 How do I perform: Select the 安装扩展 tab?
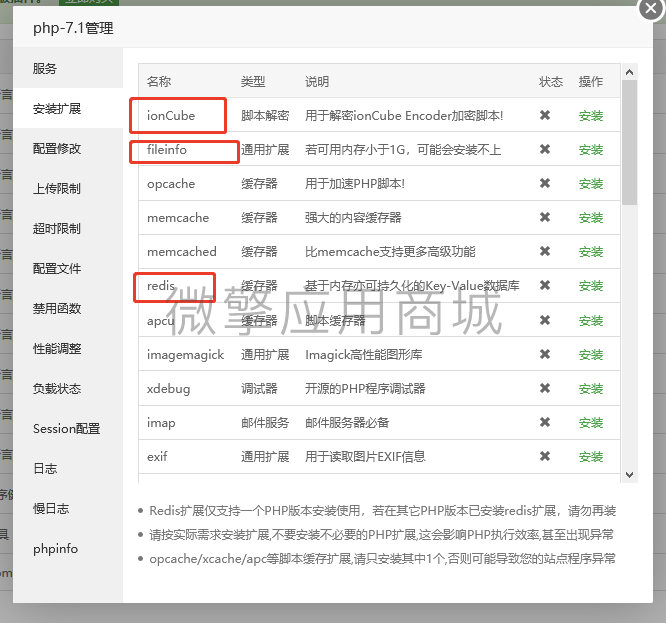68,108
